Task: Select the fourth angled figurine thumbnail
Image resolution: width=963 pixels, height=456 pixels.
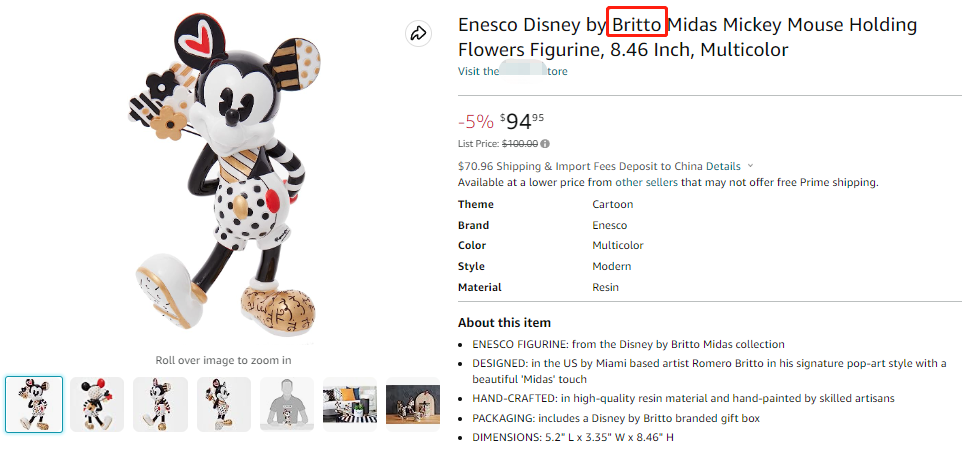Action: pyautogui.click(x=223, y=404)
